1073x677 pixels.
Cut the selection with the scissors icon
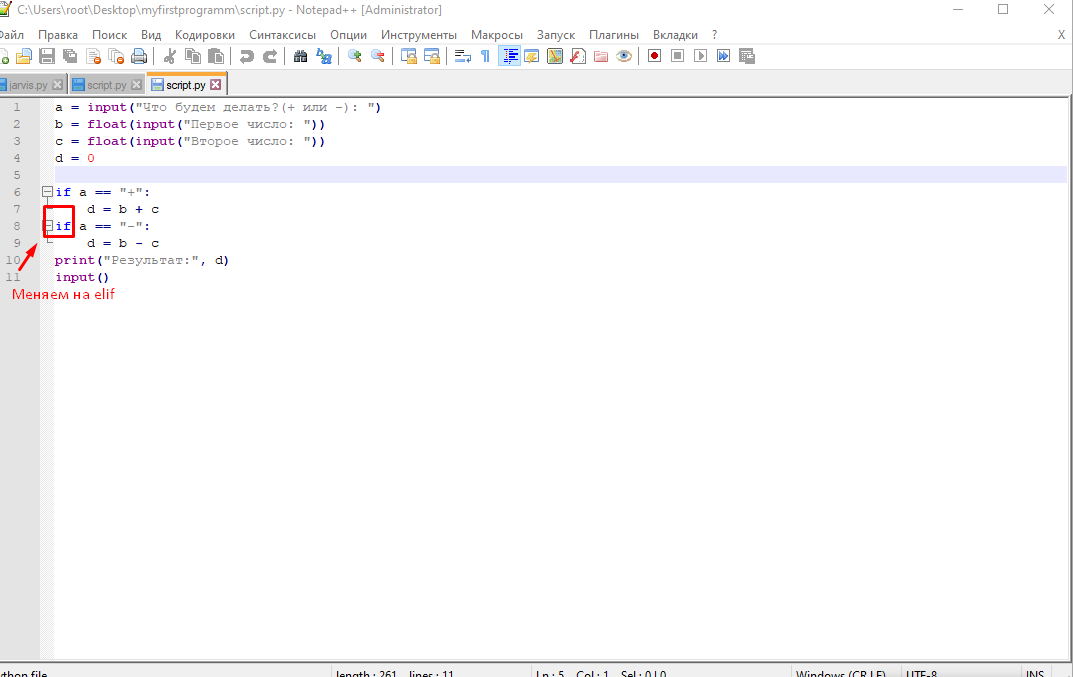(170, 56)
